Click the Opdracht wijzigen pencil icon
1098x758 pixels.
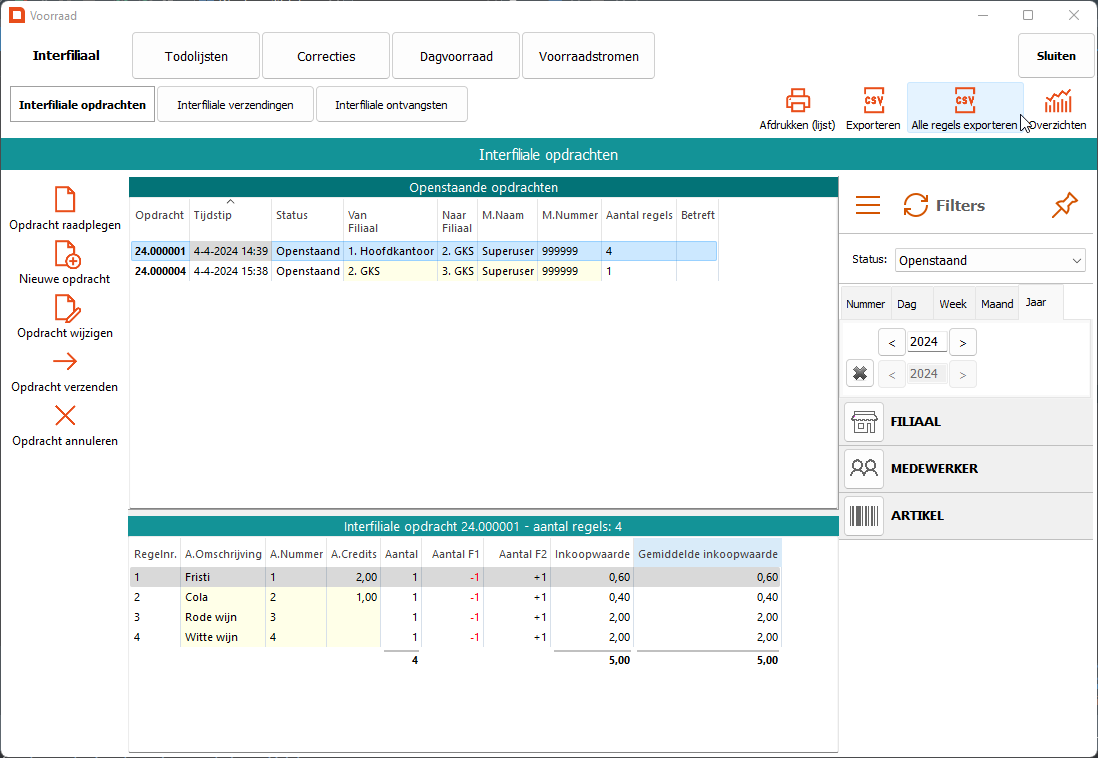pyautogui.click(x=65, y=308)
